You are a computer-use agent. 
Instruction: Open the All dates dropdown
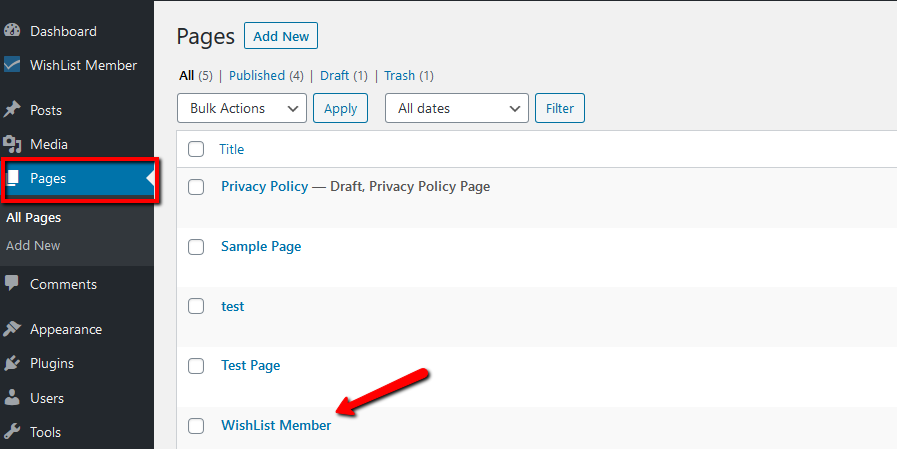click(x=457, y=108)
